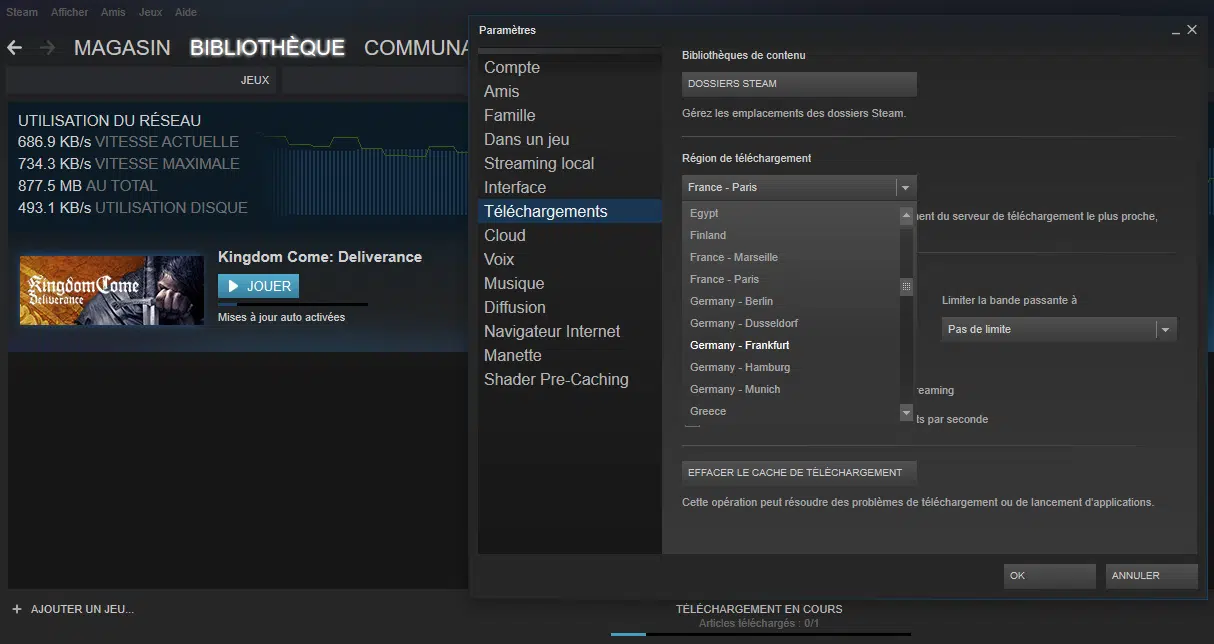Go to the Manette settings
1214x644 pixels.
coord(570,355)
